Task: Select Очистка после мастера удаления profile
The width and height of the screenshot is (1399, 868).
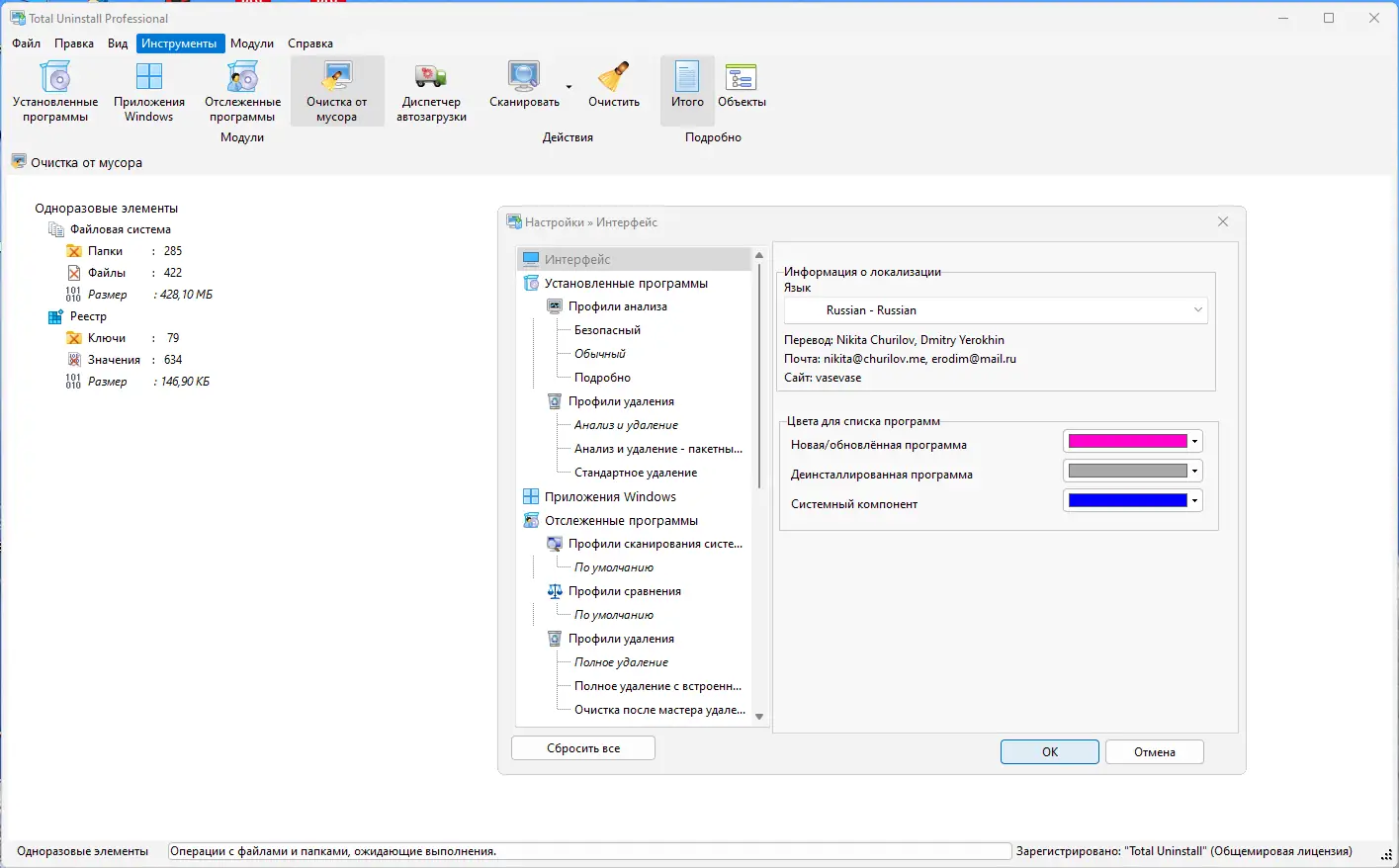Action: [x=659, y=710]
